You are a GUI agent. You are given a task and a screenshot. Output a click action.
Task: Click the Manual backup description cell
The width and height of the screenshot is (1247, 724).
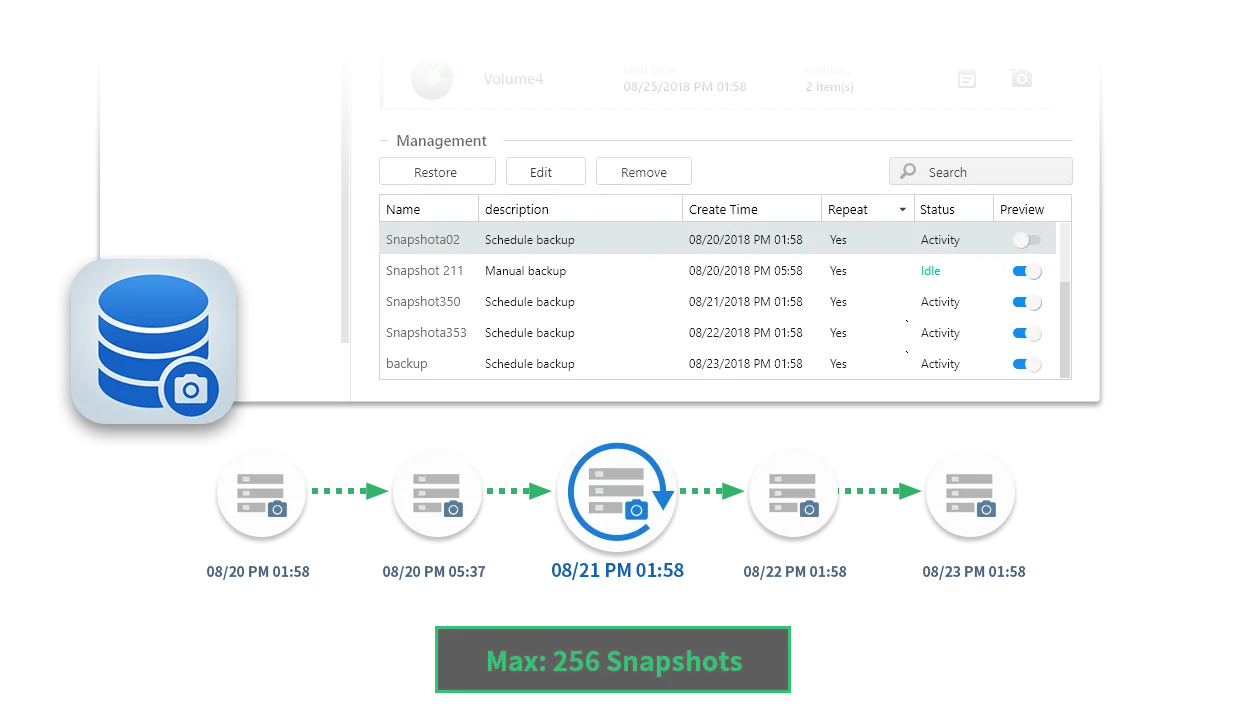tap(525, 271)
